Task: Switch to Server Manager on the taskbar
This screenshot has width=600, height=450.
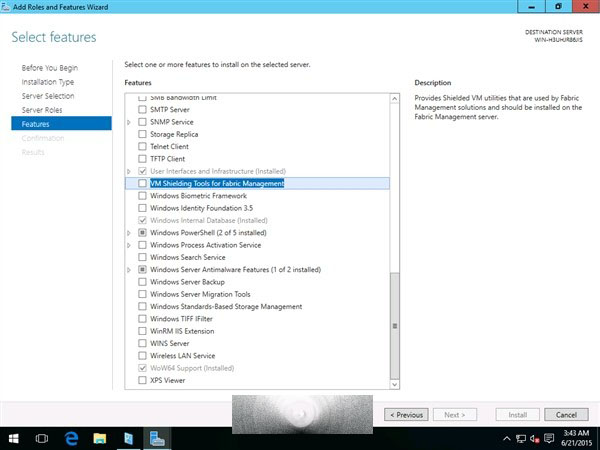Action: [157, 439]
